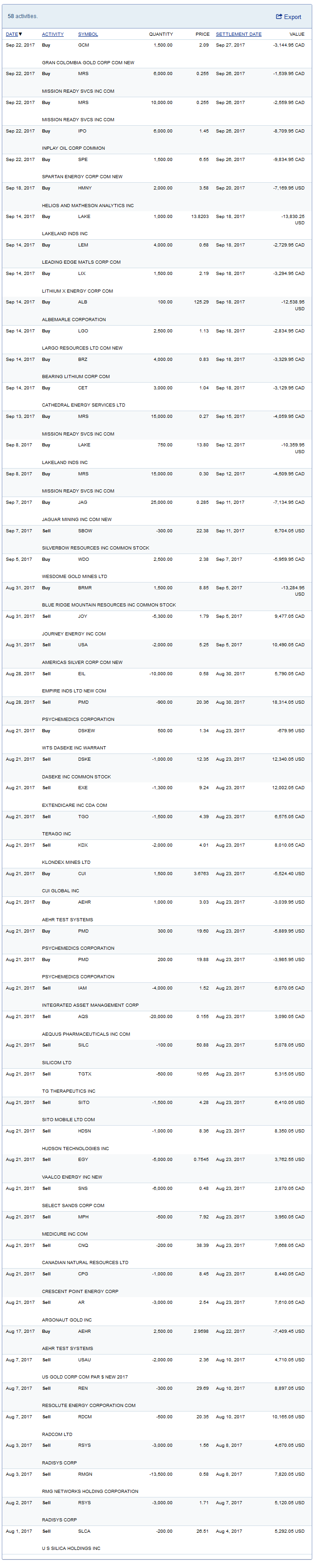
Task: Sort by the Symbol column header
Action: 88,34
